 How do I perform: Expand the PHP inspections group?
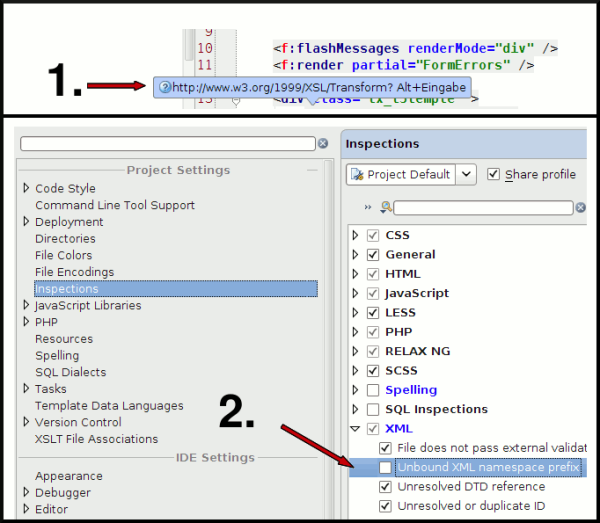[355, 332]
